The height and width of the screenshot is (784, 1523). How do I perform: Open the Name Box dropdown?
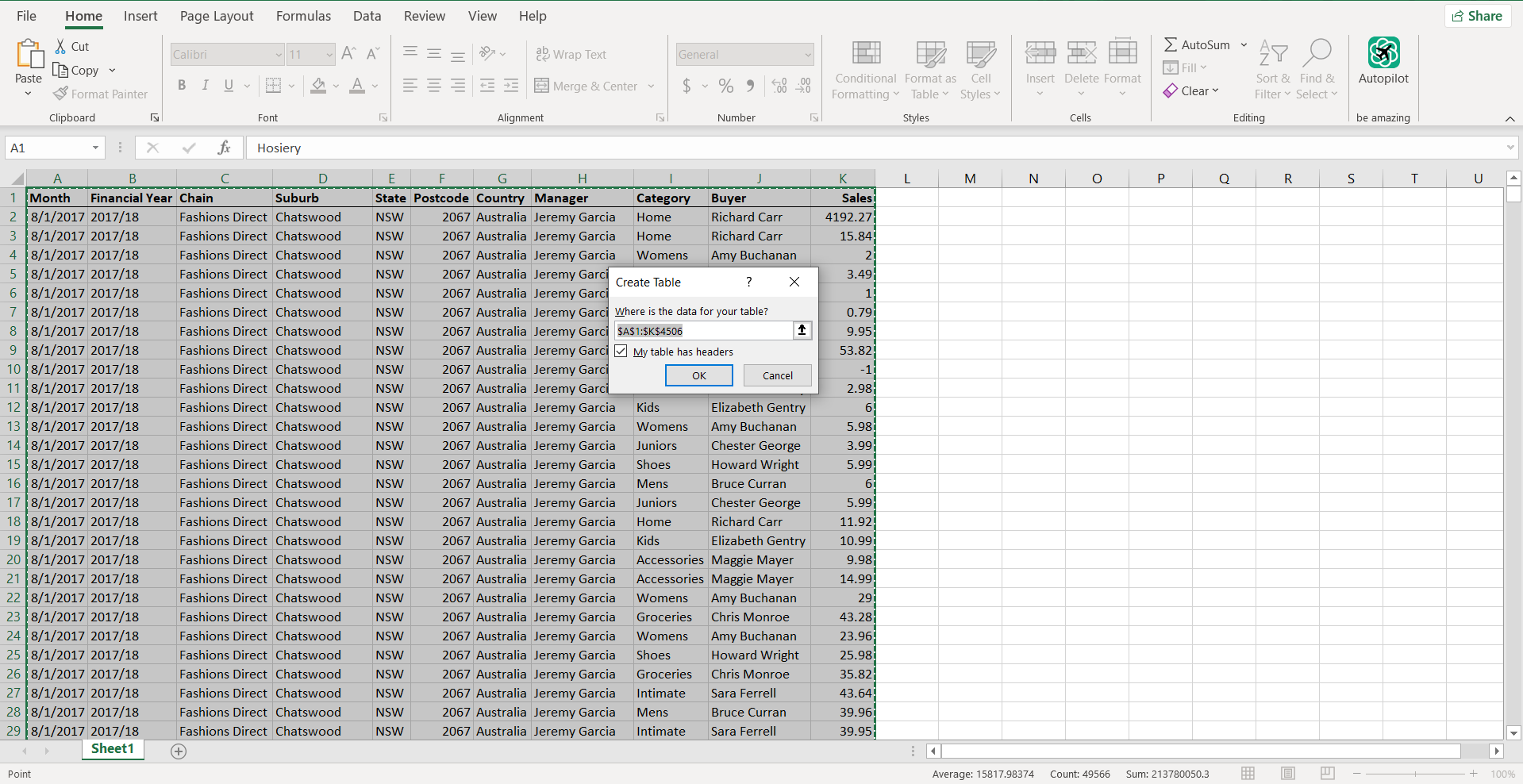(x=95, y=148)
